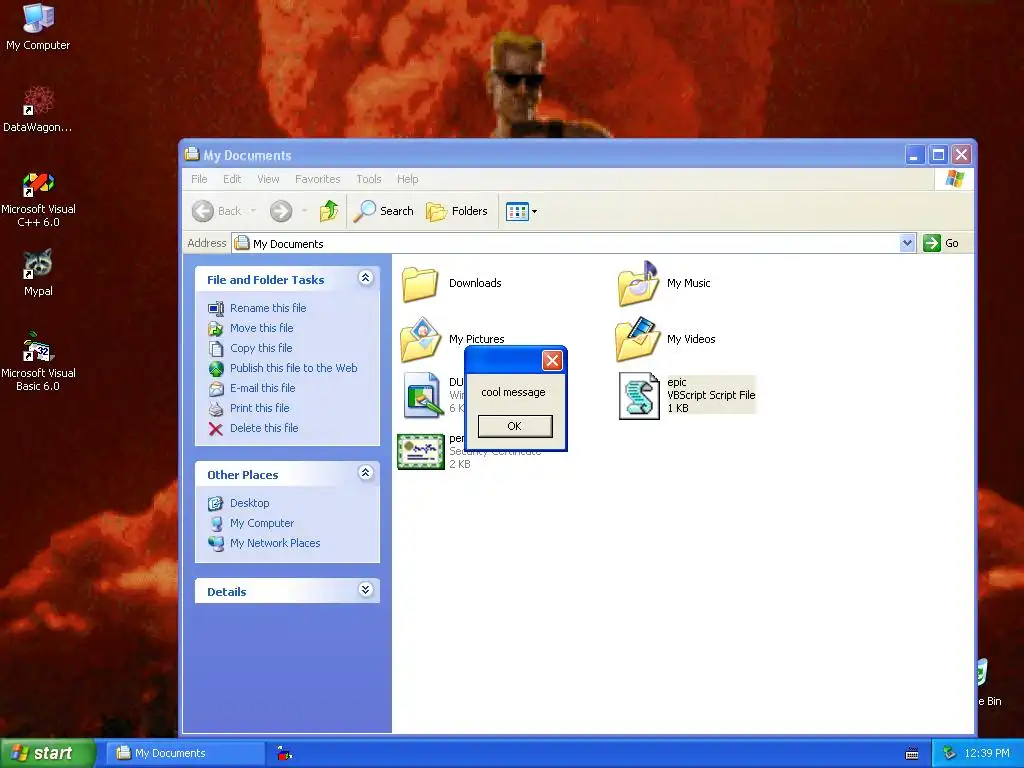
Task: Select the Downloads folder icon
Action: [420, 283]
